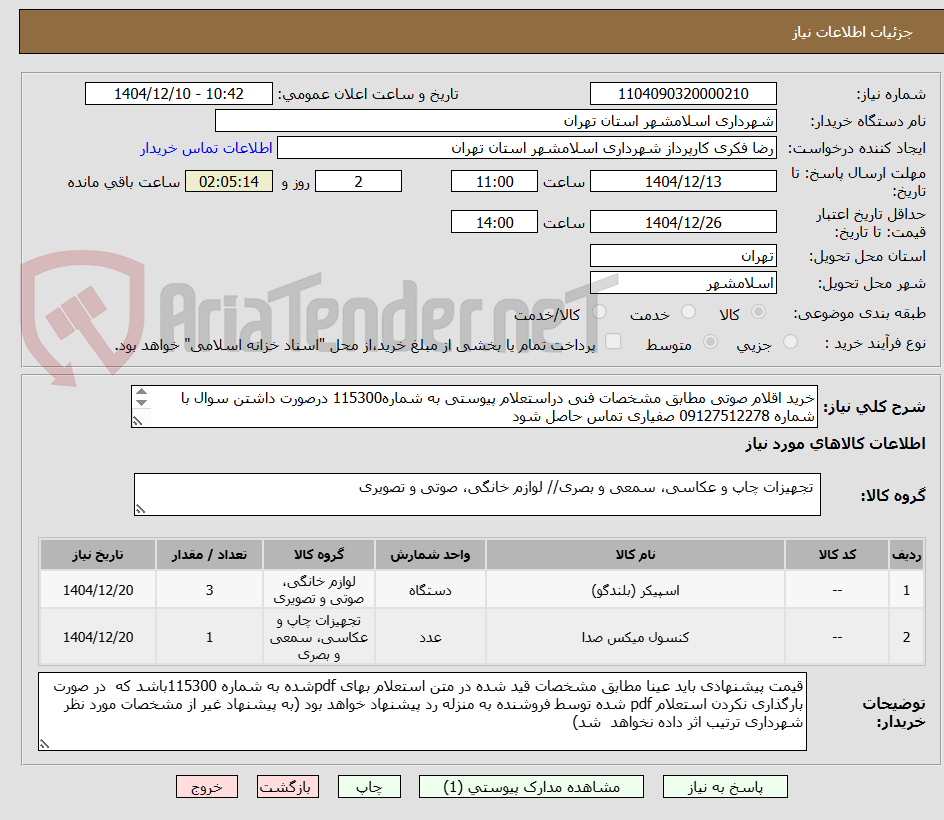This screenshot has width=944, height=820.
Task: Click heading 'اطلاعات کالاهای مورد نیاز'
Action: pos(835,444)
